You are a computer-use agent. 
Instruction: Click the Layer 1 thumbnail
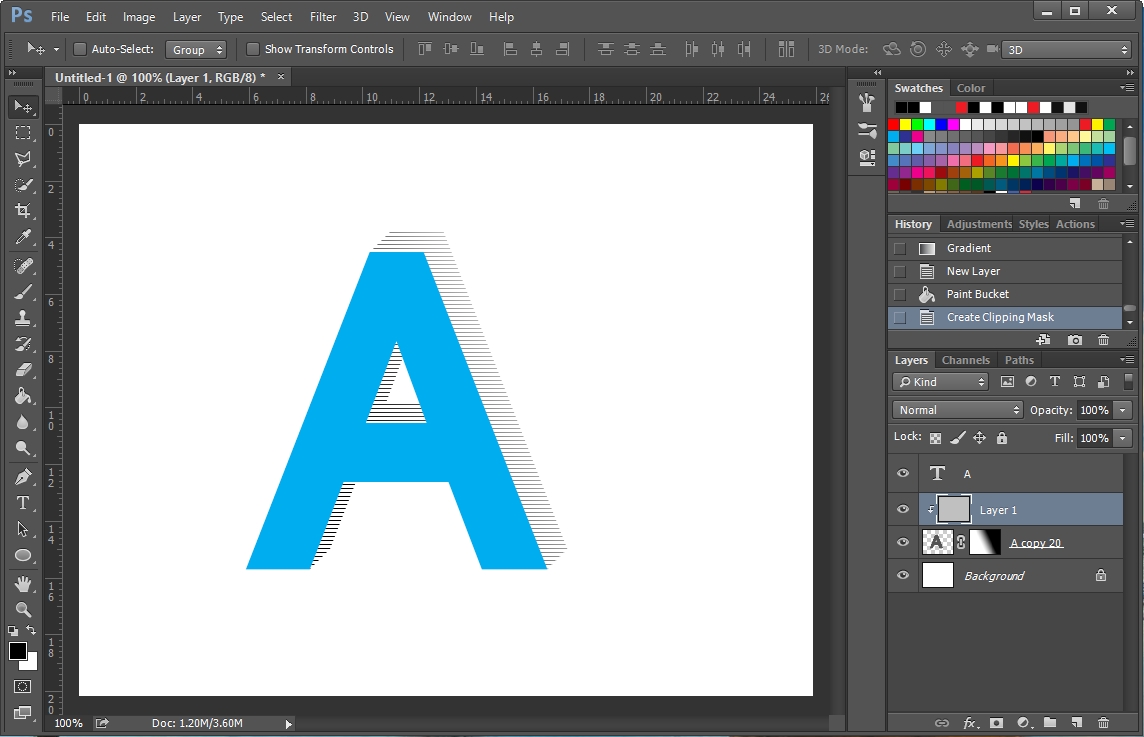click(x=954, y=509)
